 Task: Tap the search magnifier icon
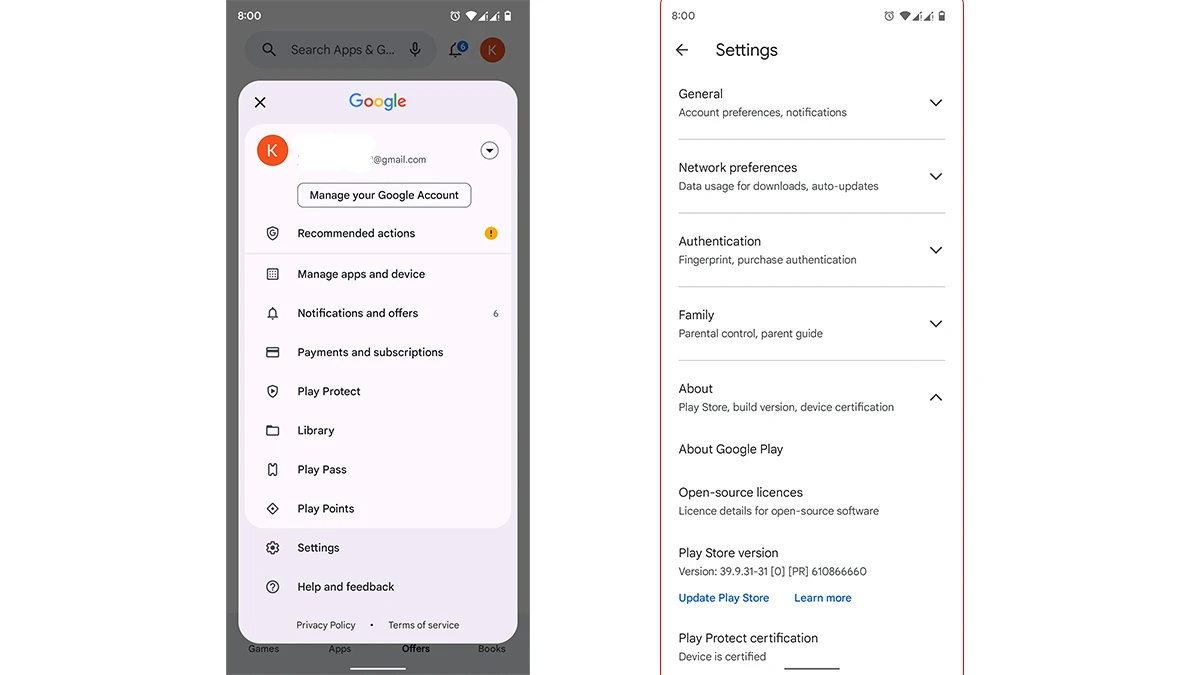click(269, 49)
